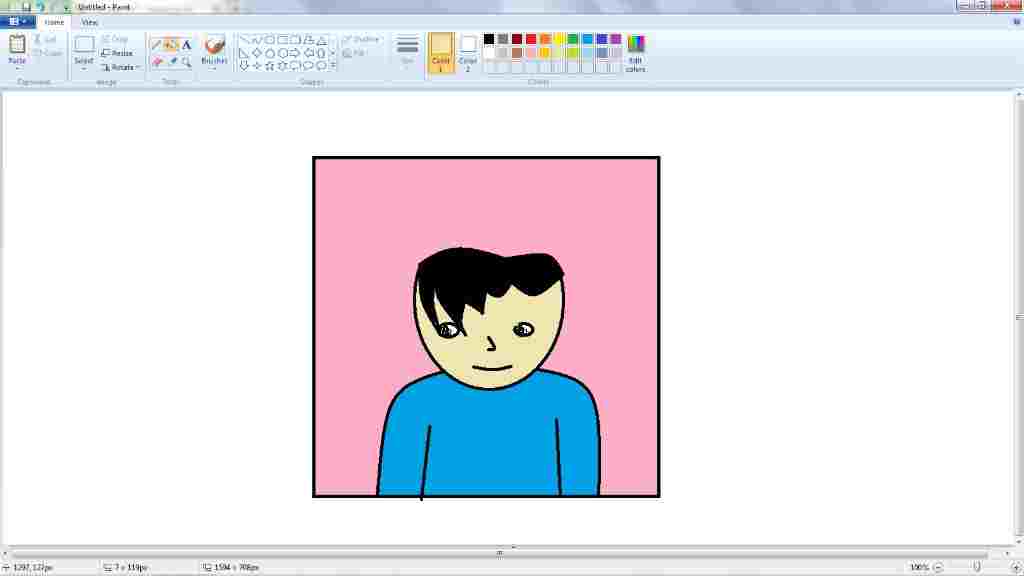The width and height of the screenshot is (1024, 576).
Task: Click the Select rectangle icon
Action: 84,44
